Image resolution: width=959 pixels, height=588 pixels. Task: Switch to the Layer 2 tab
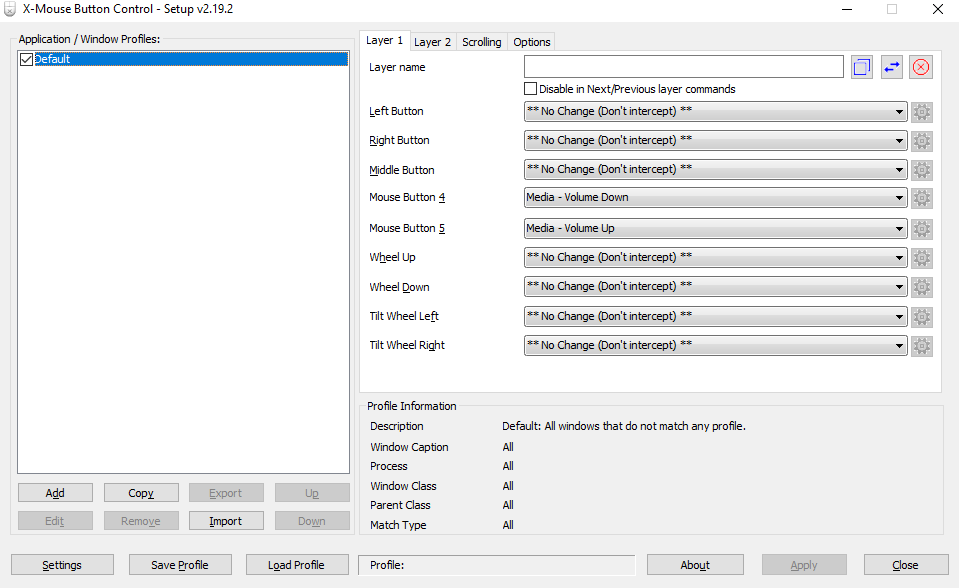click(432, 42)
